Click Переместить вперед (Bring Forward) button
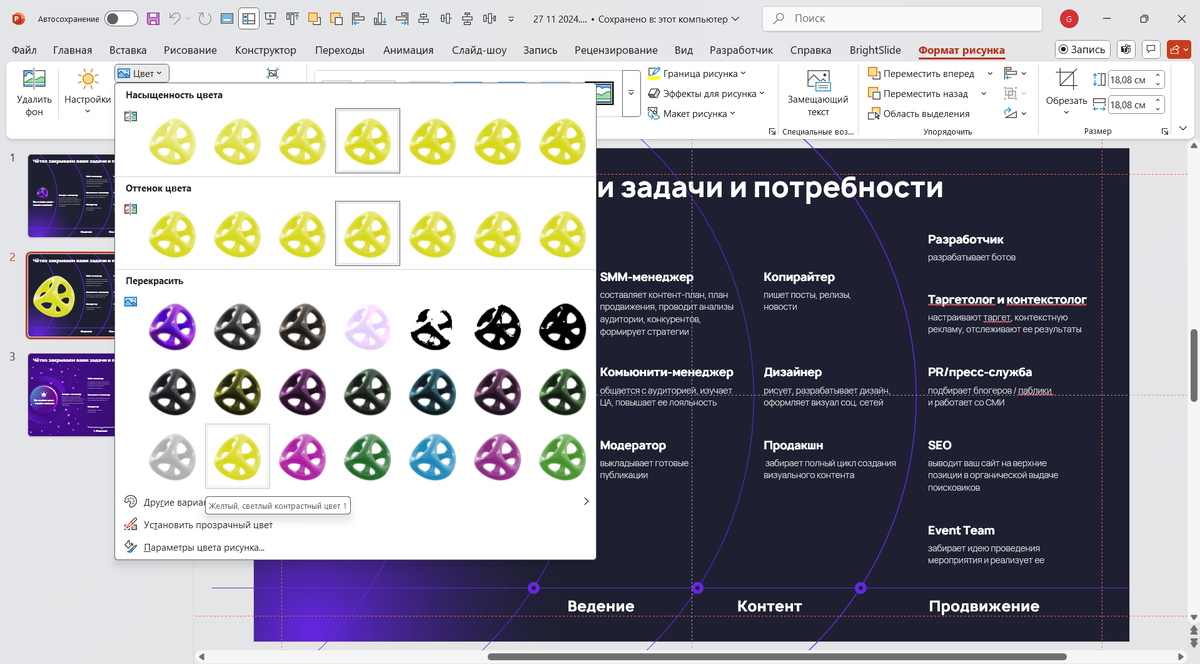Viewport: 1200px width, 664px height. 920,73
